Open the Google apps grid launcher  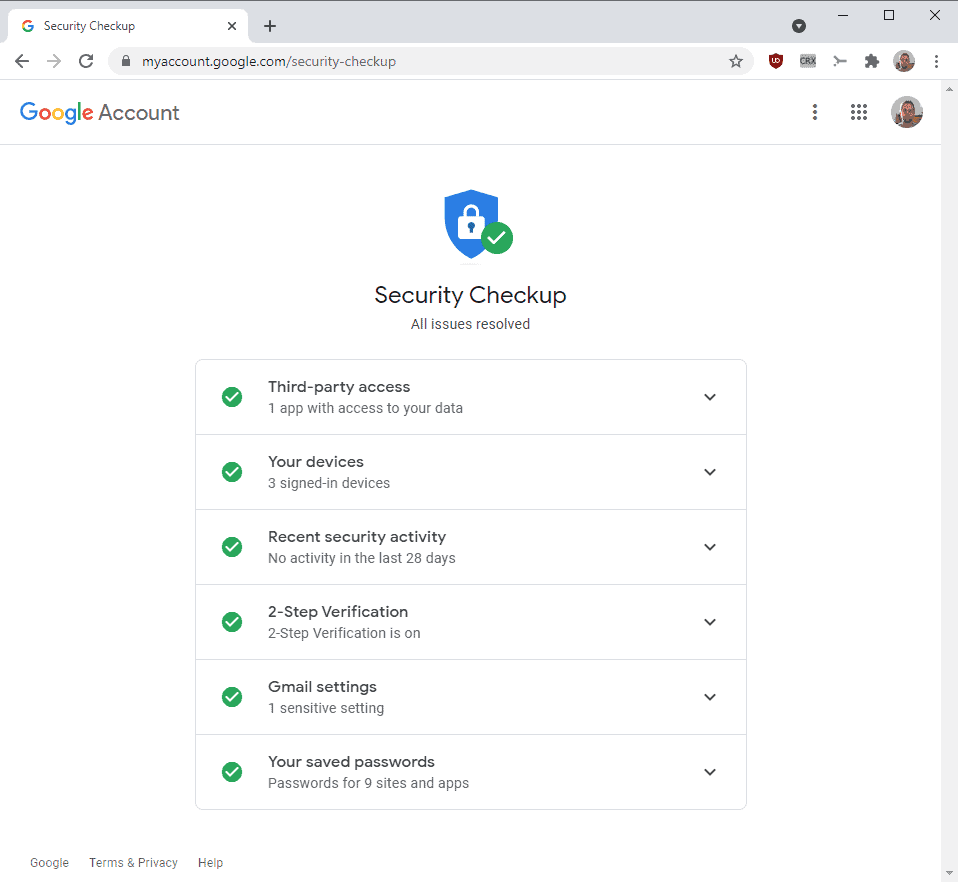click(858, 112)
